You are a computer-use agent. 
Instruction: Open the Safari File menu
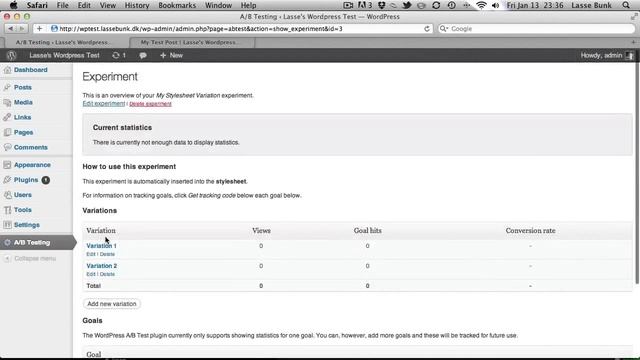click(x=62, y=5)
